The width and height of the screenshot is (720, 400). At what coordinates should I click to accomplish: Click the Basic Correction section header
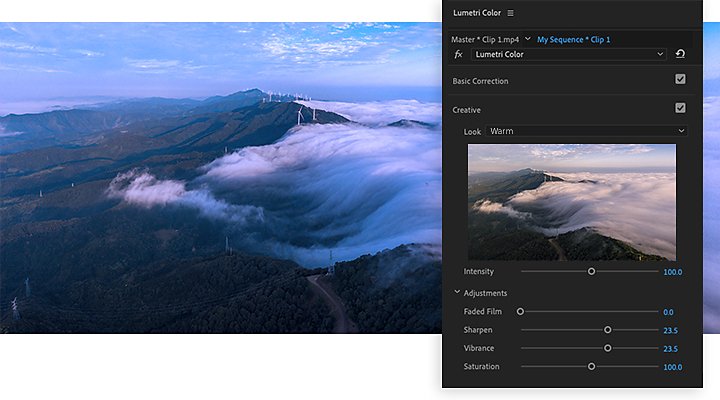tap(480, 81)
